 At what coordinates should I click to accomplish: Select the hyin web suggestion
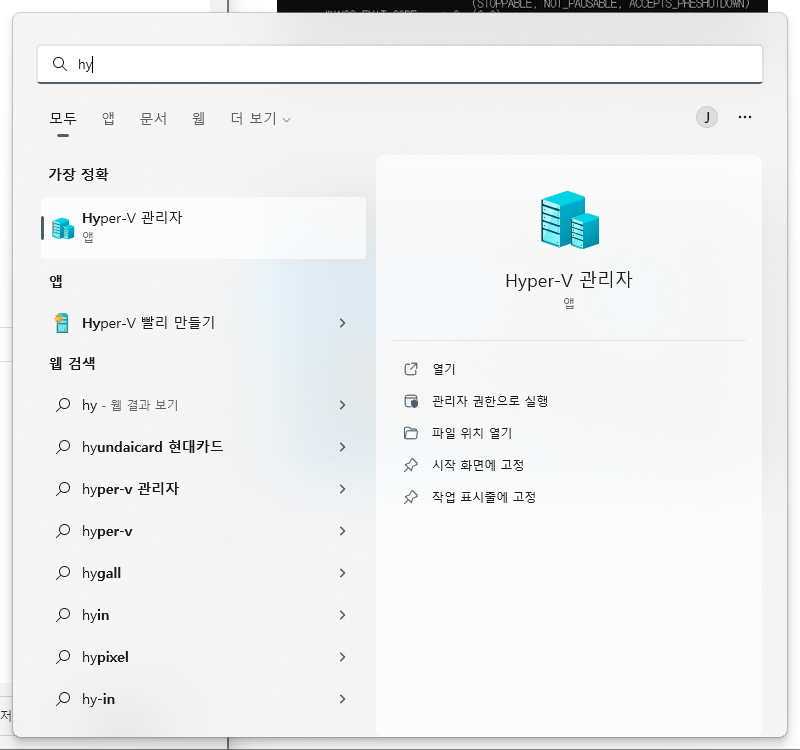click(x=204, y=615)
